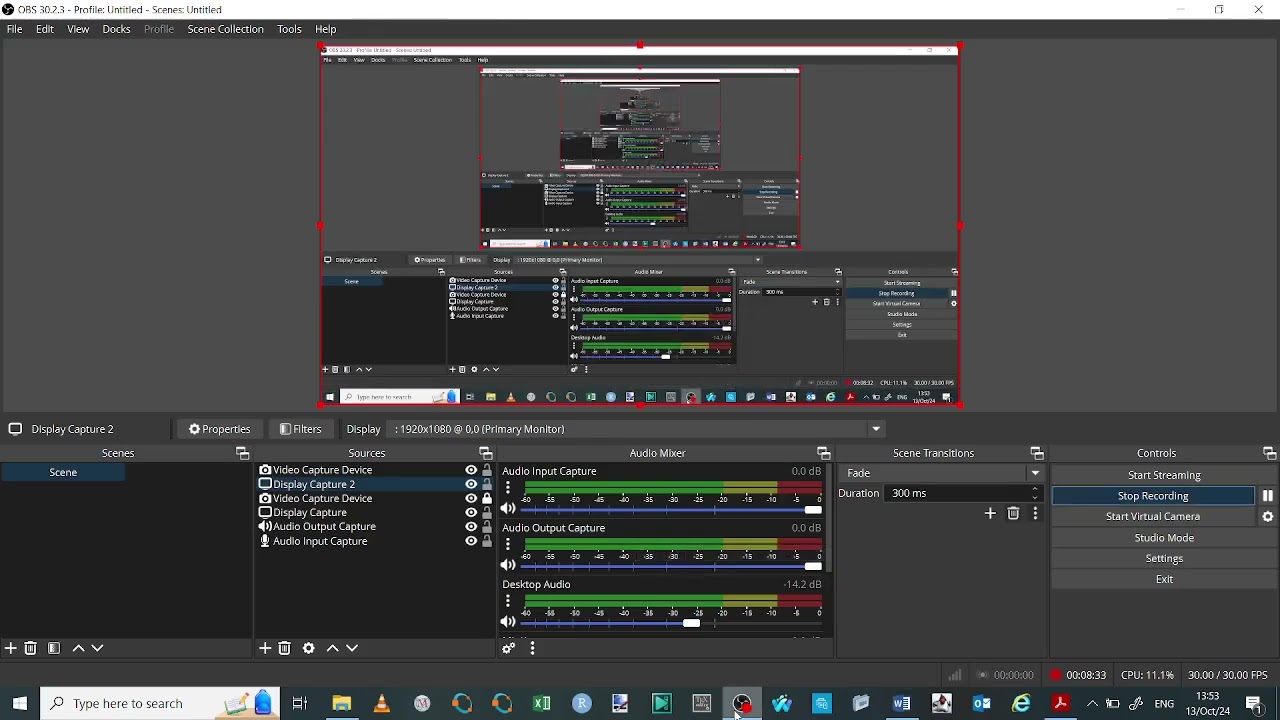This screenshot has width=1280, height=720.
Task: Open the File menu
Action: [15, 30]
